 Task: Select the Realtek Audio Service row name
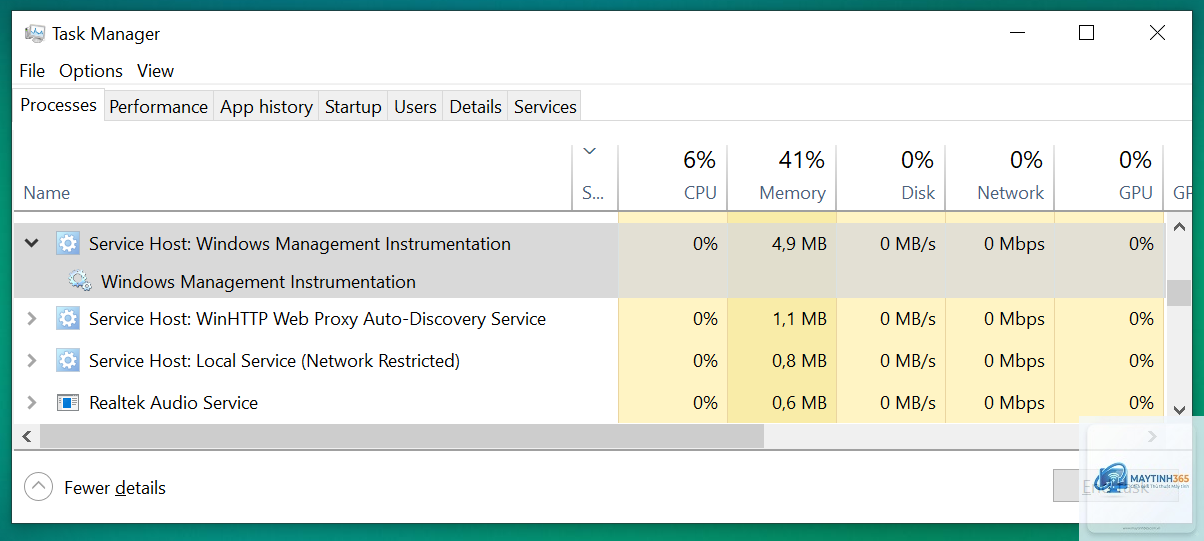(x=173, y=403)
